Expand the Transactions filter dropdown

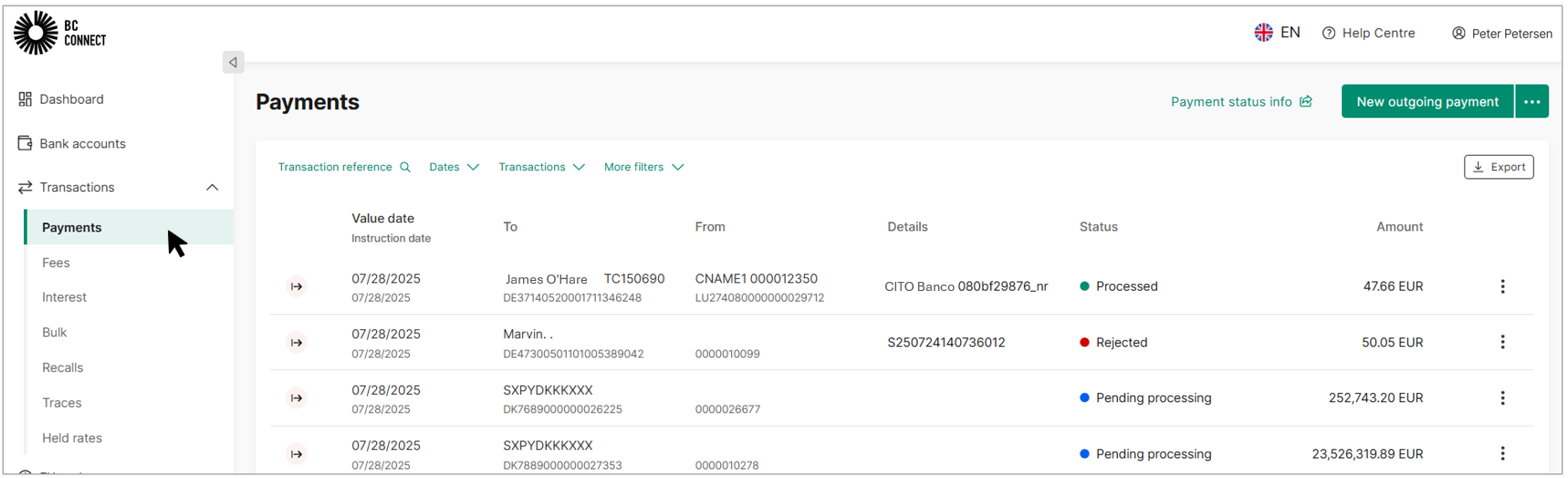[x=541, y=167]
